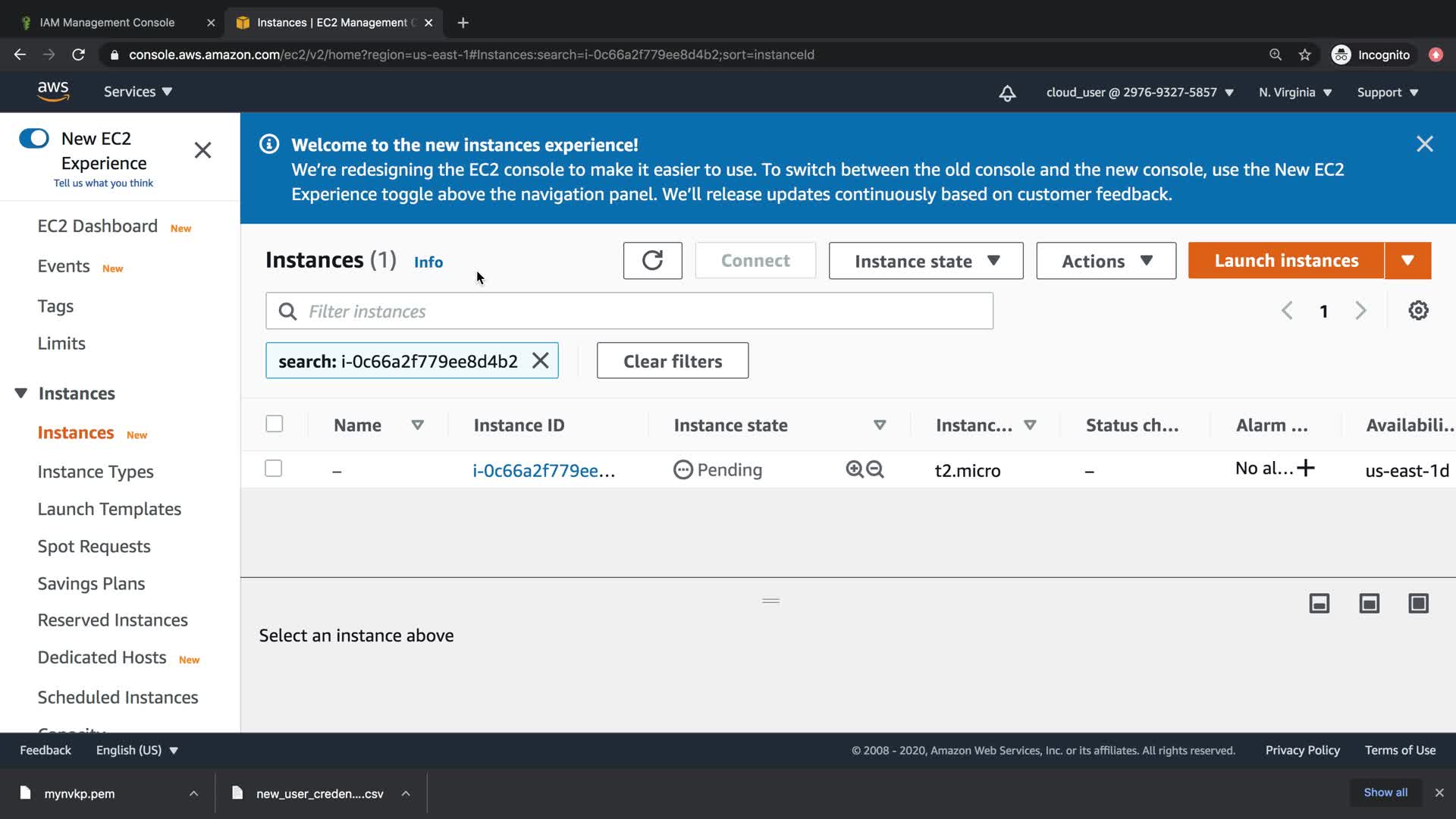Open the instance ID link i-0c66a2f779ee
This screenshot has width=1456, height=819.
[543, 470]
